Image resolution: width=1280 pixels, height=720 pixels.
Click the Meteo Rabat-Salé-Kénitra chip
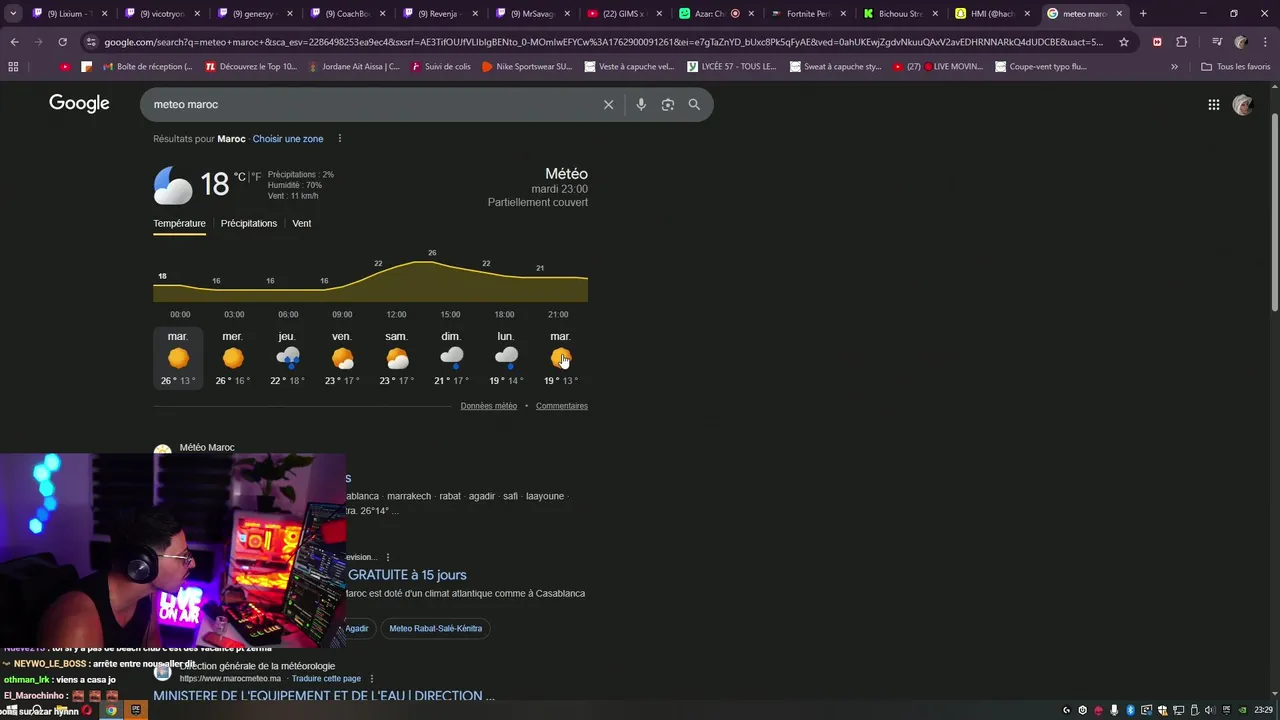point(435,628)
